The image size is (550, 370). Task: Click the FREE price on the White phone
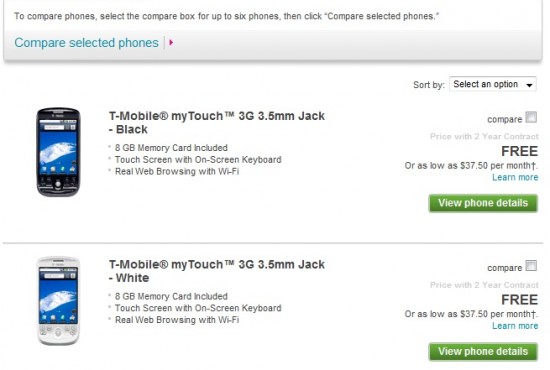[x=519, y=300]
